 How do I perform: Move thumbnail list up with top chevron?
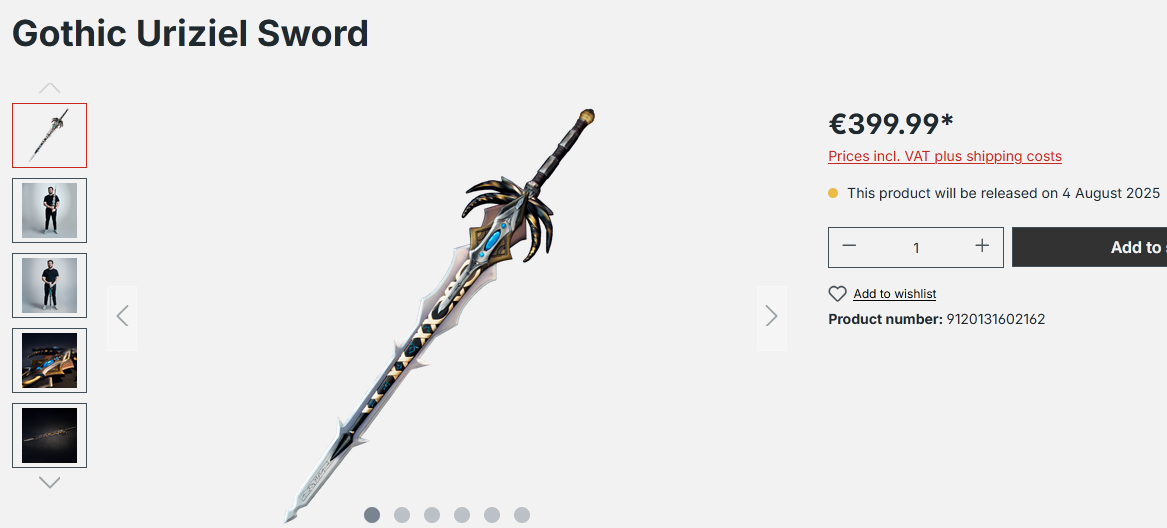pyautogui.click(x=49, y=89)
